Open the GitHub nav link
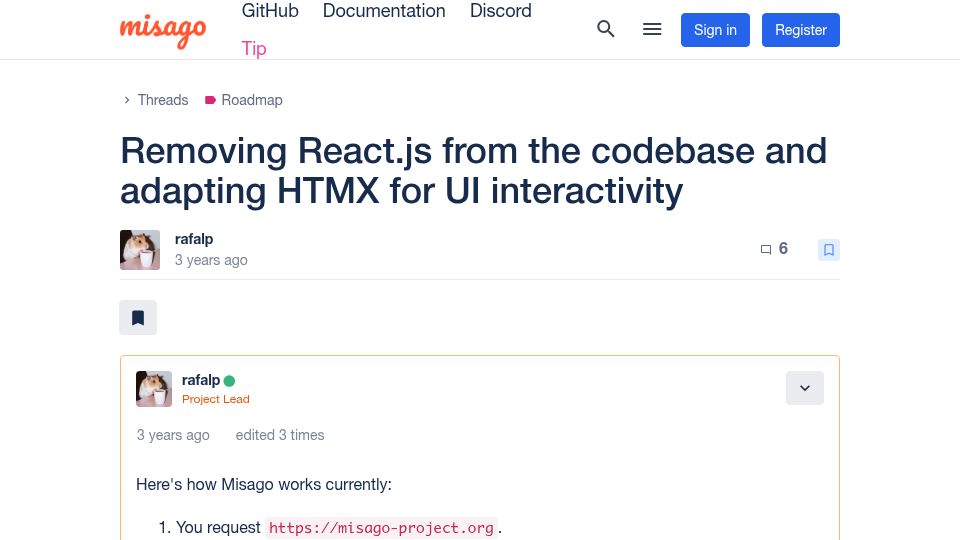The image size is (960, 540). point(270,11)
